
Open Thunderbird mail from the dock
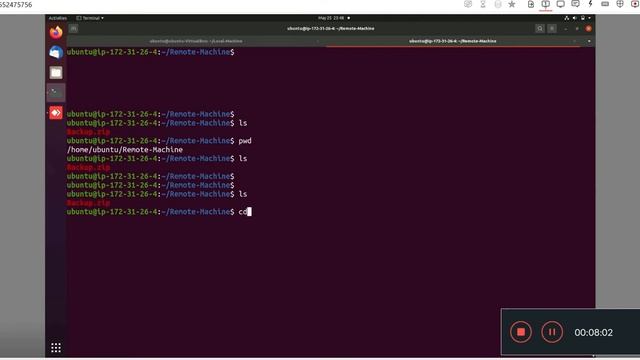56,52
